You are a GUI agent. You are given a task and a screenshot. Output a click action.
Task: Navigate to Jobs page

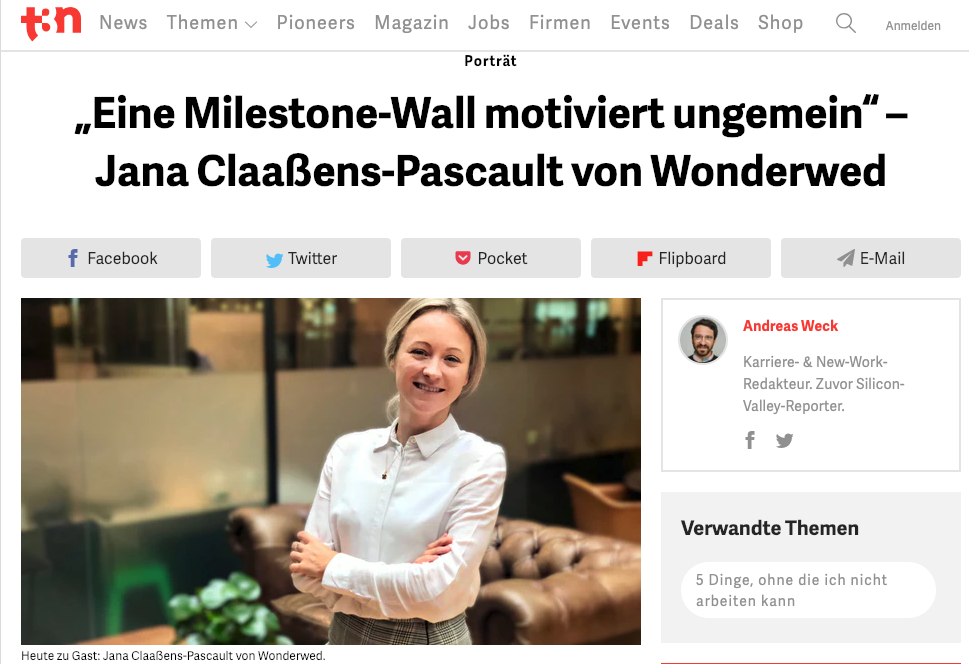coord(488,23)
